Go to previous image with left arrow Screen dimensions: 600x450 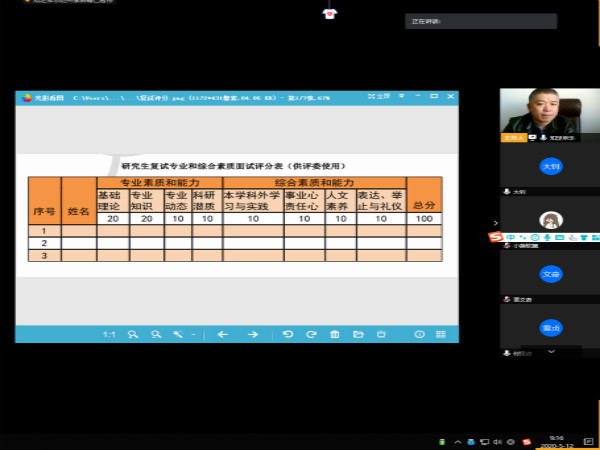tap(223, 334)
